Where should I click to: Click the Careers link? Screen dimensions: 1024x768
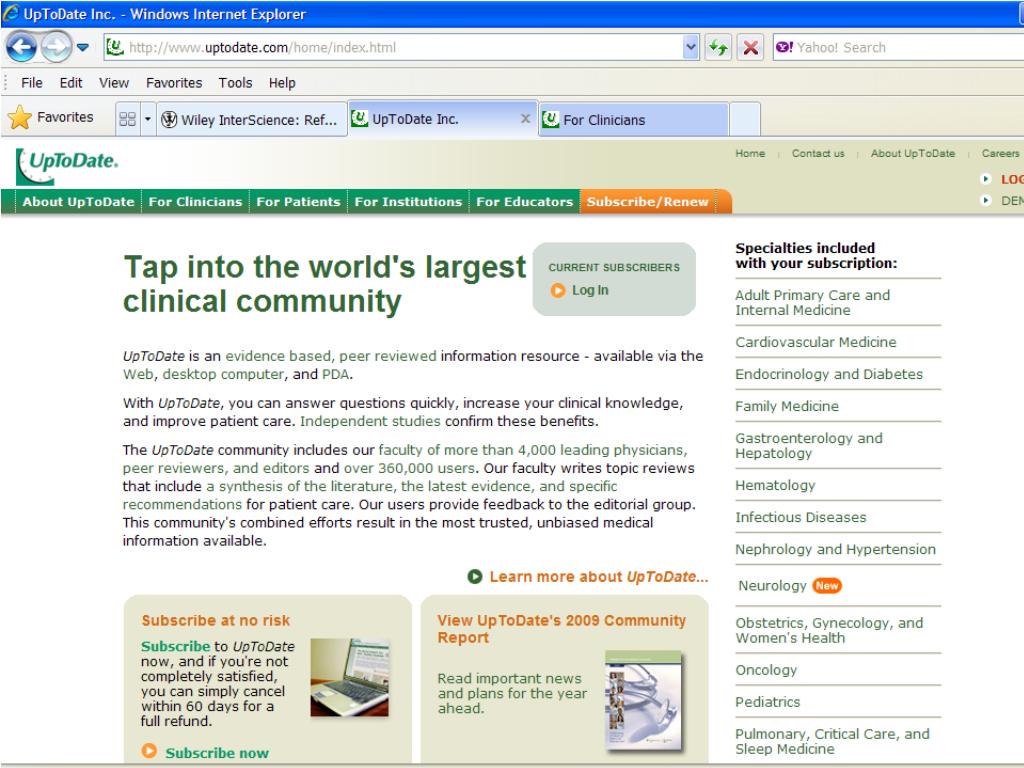tap(1000, 153)
